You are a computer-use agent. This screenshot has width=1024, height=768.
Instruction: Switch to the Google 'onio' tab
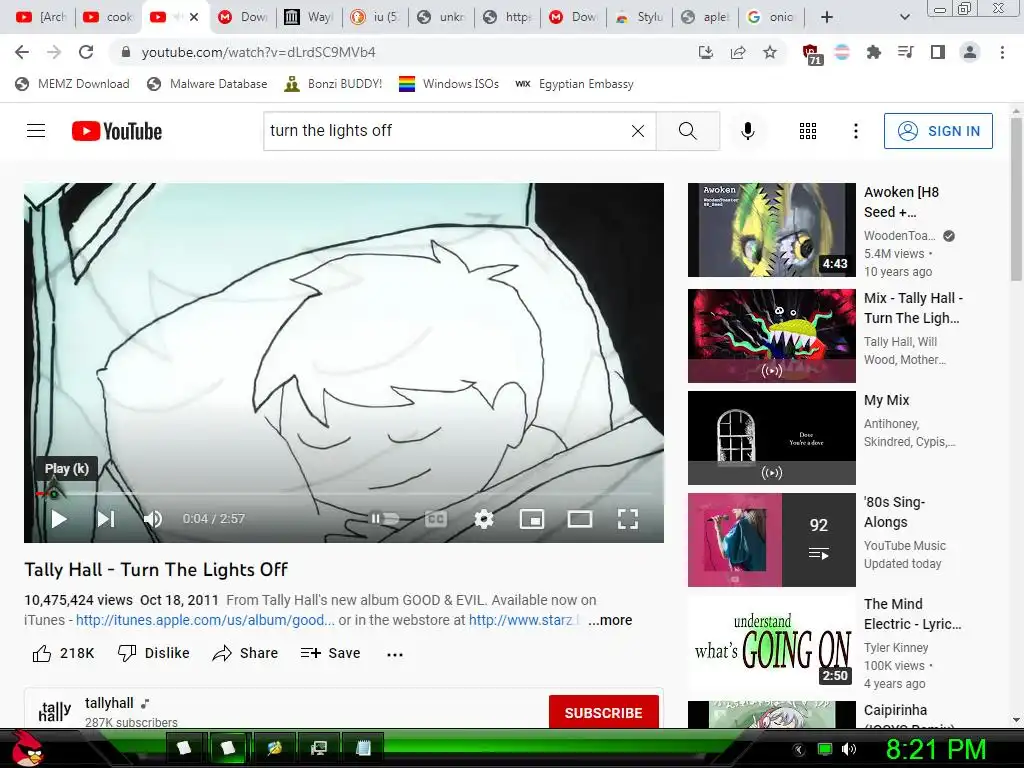[771, 17]
